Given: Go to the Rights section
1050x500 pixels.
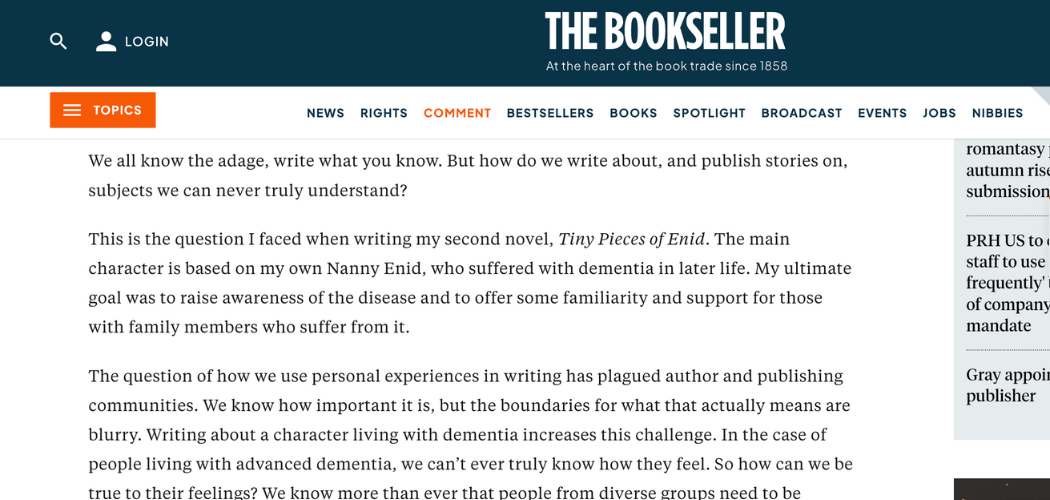Looking at the screenshot, I should (x=384, y=113).
